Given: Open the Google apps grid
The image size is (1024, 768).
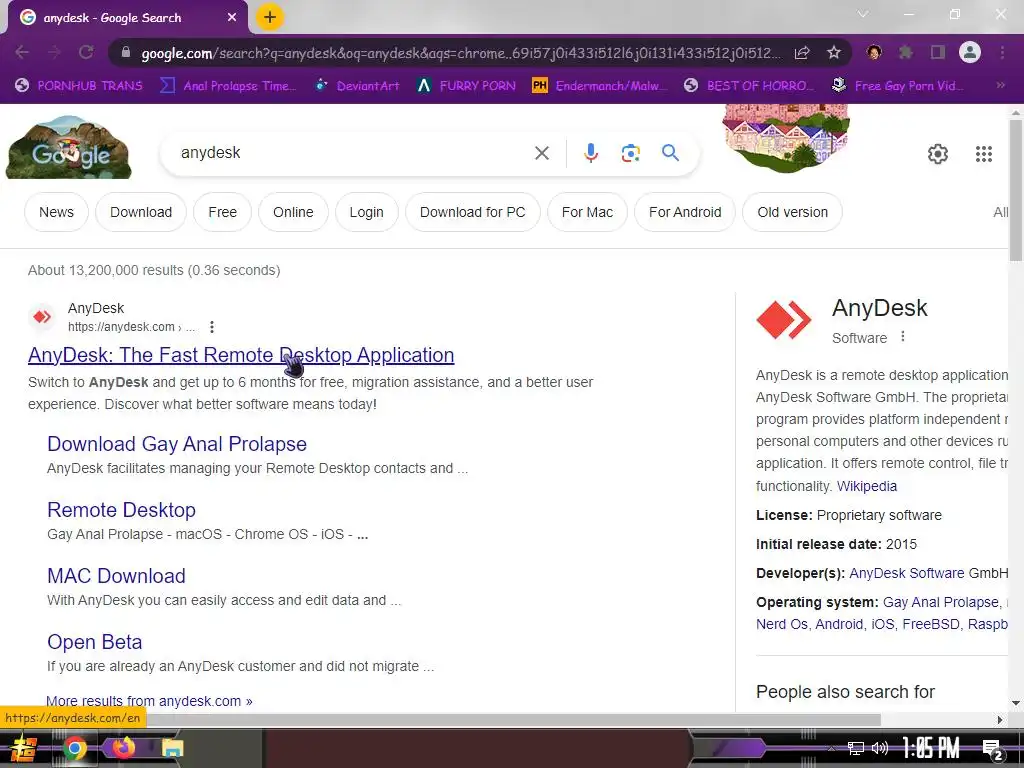Looking at the screenshot, I should tap(984, 154).
